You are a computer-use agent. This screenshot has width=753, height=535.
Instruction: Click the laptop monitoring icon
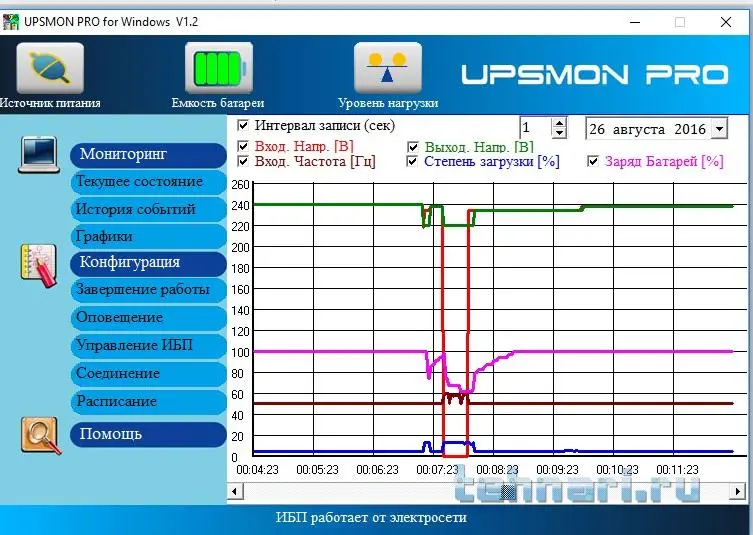pos(39,155)
